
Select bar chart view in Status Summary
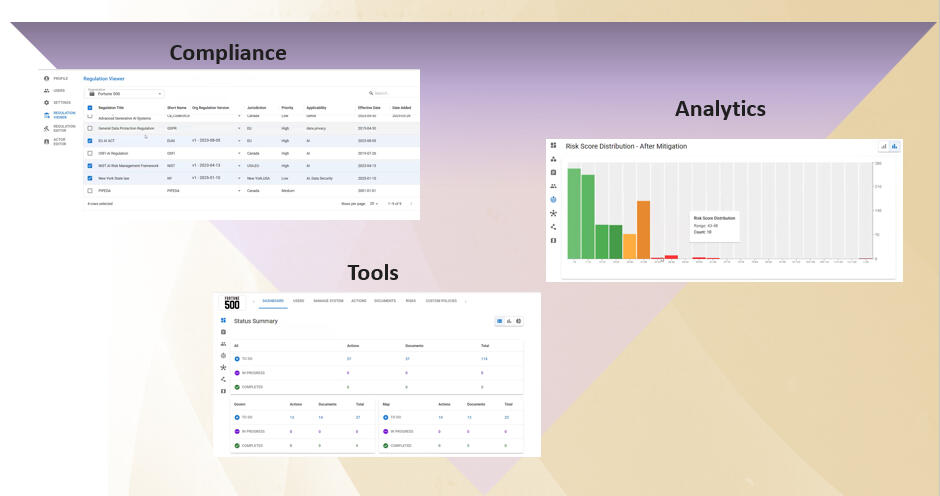(x=509, y=321)
